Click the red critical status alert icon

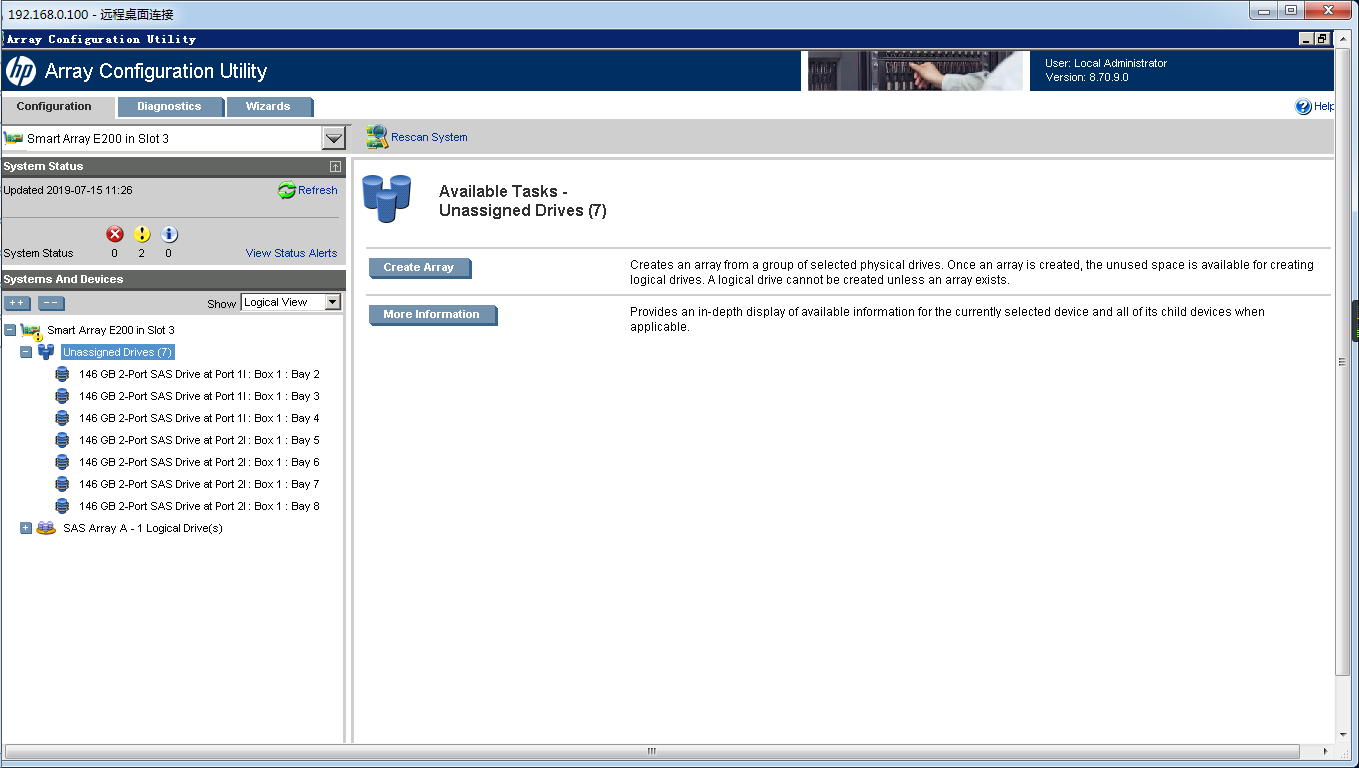(x=115, y=234)
